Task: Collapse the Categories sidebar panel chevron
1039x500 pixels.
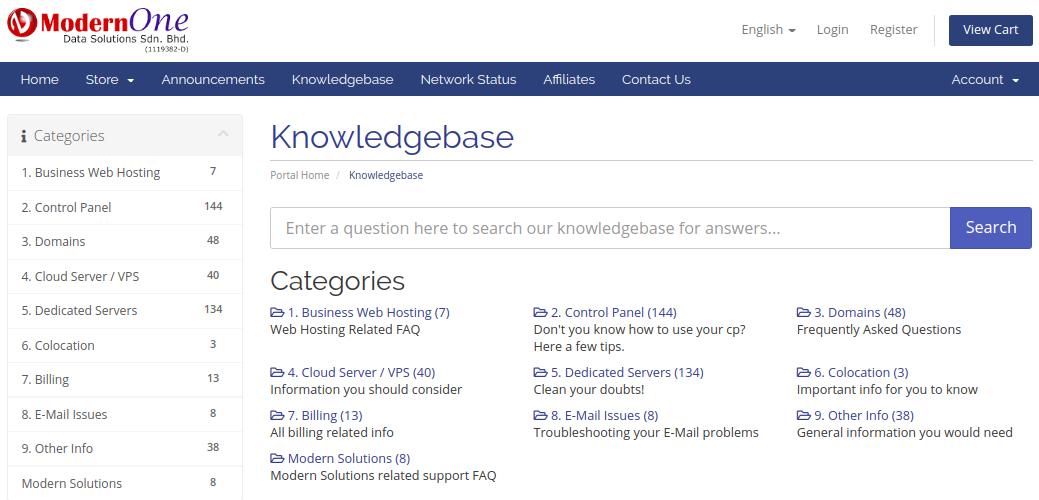Action: point(223,134)
